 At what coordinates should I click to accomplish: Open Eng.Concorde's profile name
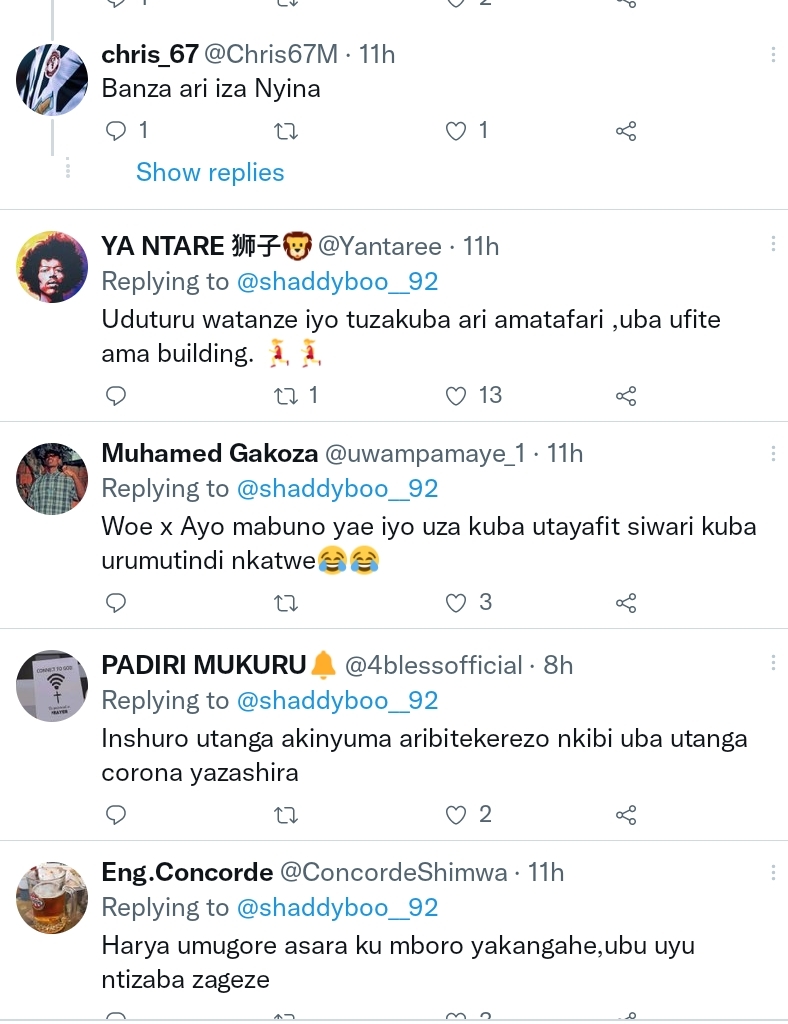point(187,872)
